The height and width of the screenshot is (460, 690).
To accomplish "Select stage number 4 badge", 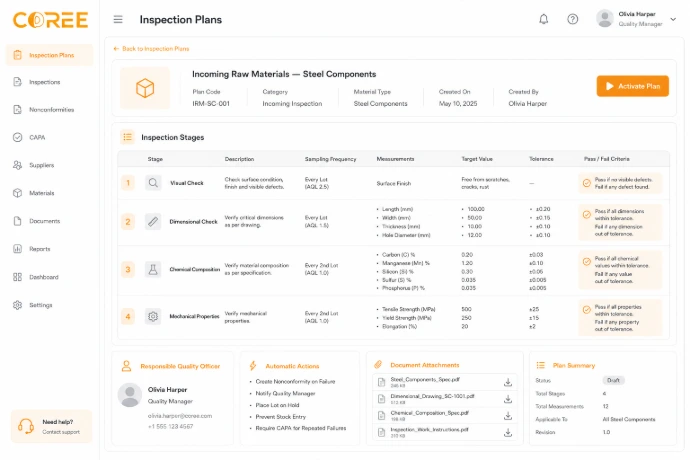I will point(128,316).
